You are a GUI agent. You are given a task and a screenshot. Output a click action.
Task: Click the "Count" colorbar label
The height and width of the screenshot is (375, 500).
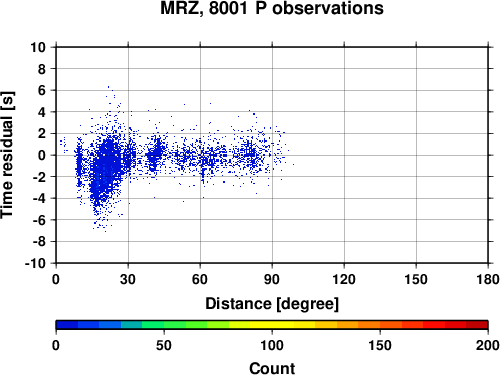point(272,368)
